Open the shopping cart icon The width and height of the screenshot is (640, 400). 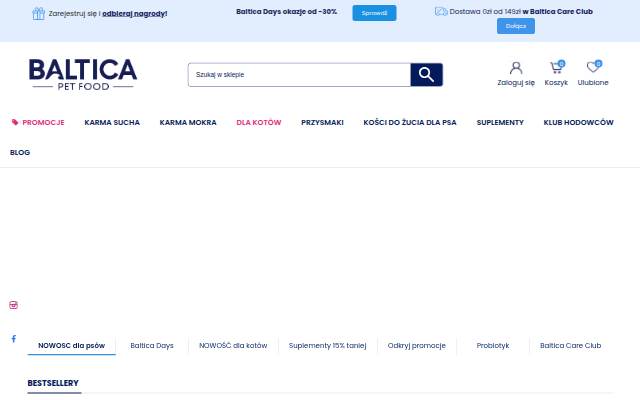(556, 67)
